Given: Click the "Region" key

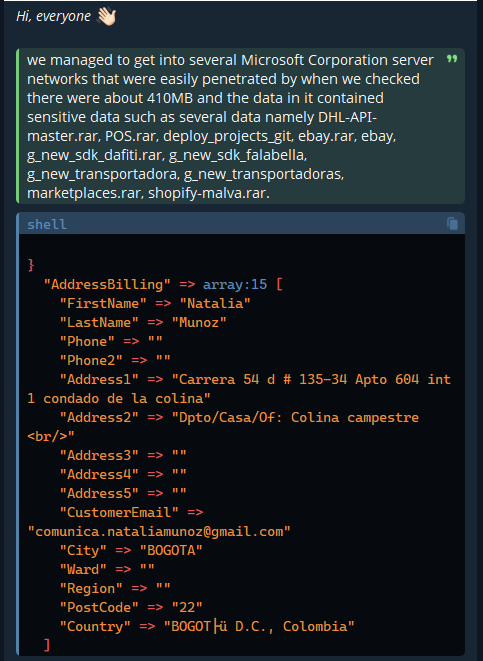Looking at the screenshot, I should [x=91, y=588].
